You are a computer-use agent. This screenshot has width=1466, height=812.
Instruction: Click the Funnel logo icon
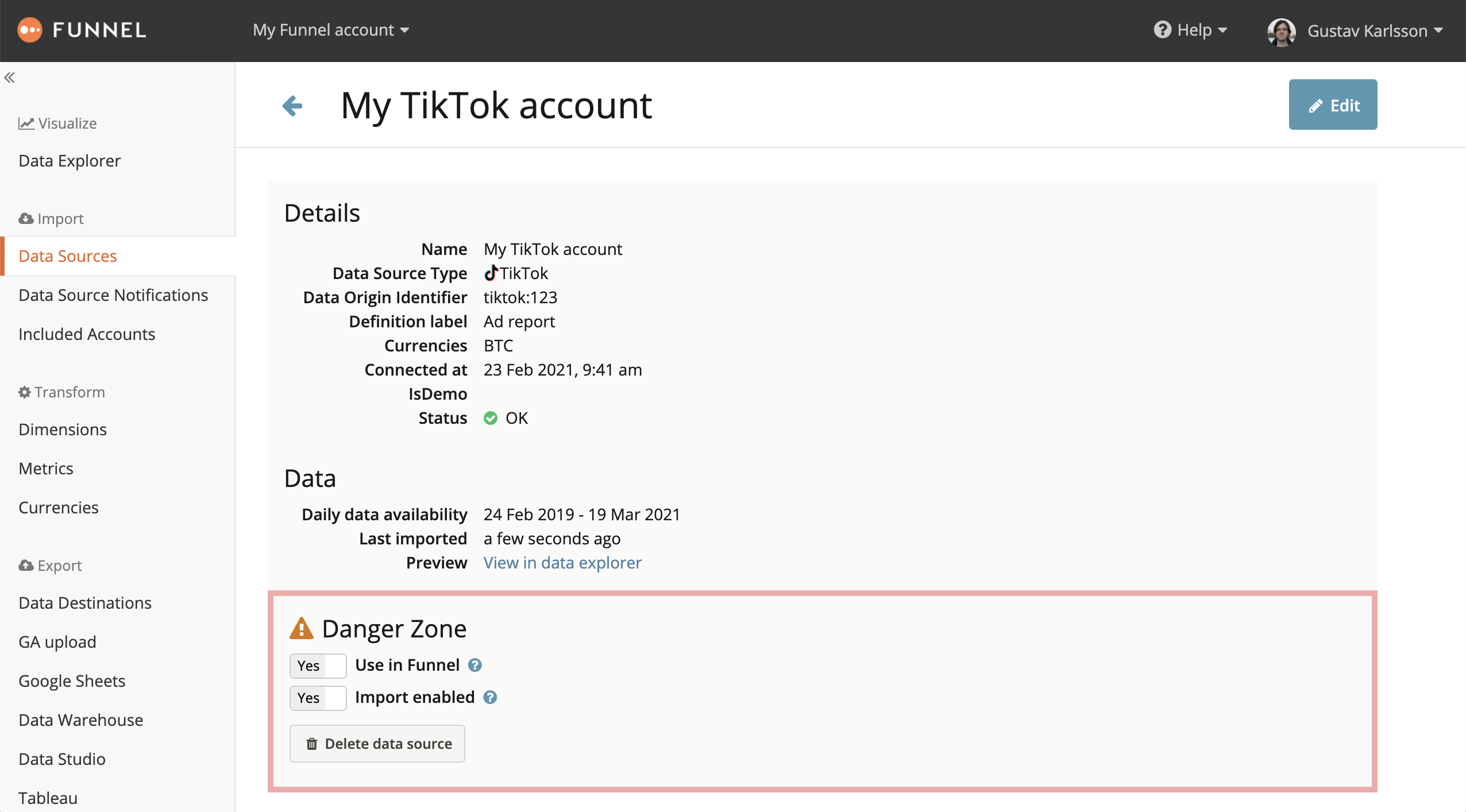[30, 30]
